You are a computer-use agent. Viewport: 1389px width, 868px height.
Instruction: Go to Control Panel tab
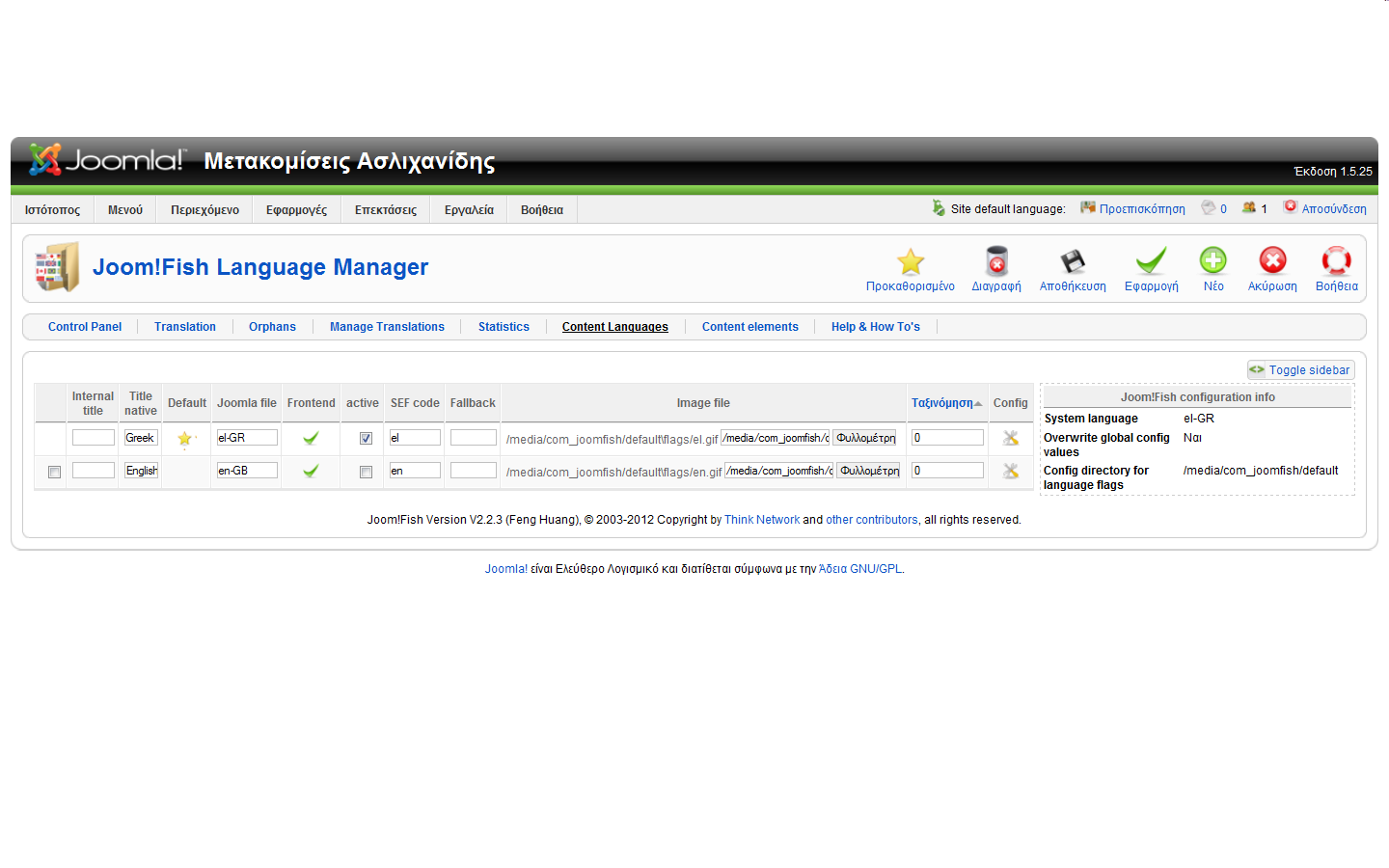[x=85, y=327]
